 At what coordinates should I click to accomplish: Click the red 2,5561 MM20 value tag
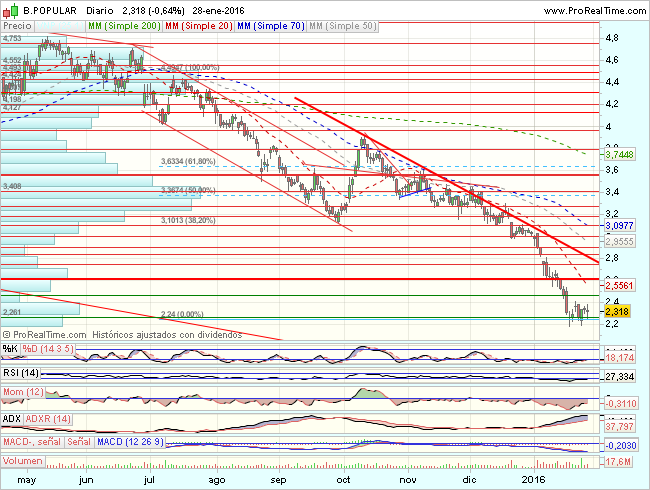(619, 285)
